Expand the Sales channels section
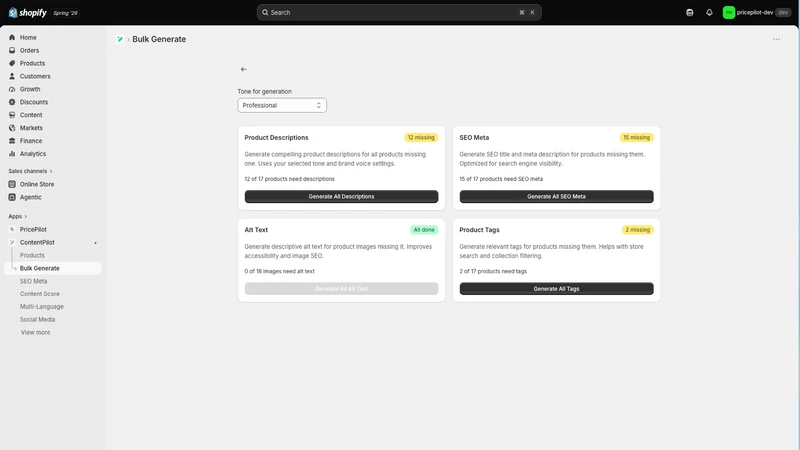Image resolution: width=800 pixels, height=450 pixels. (x=31, y=171)
